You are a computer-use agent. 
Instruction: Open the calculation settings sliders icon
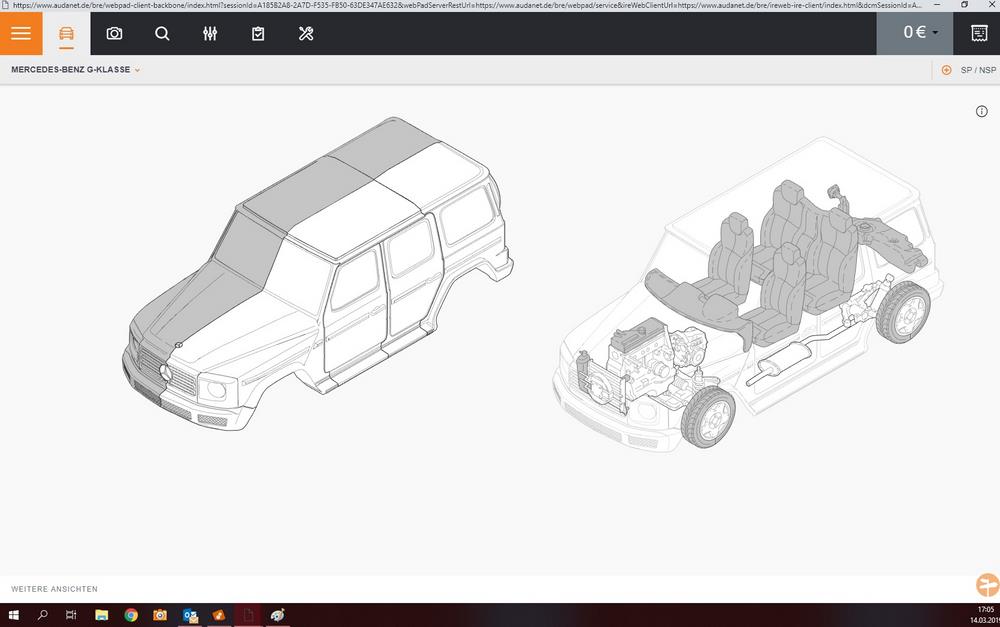(x=210, y=33)
